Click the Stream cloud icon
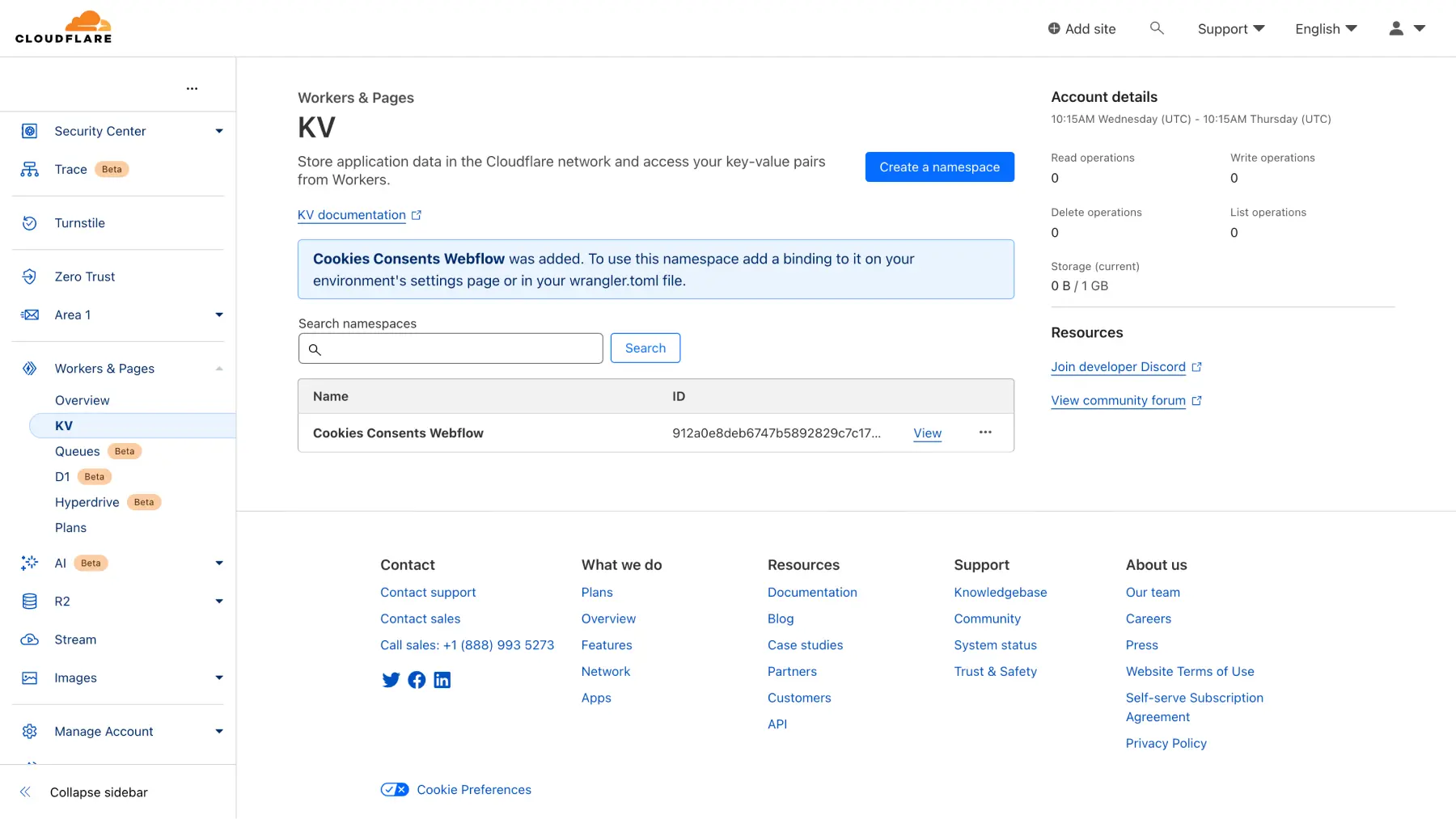Image resolution: width=1456 pixels, height=819 pixels. pos(30,640)
